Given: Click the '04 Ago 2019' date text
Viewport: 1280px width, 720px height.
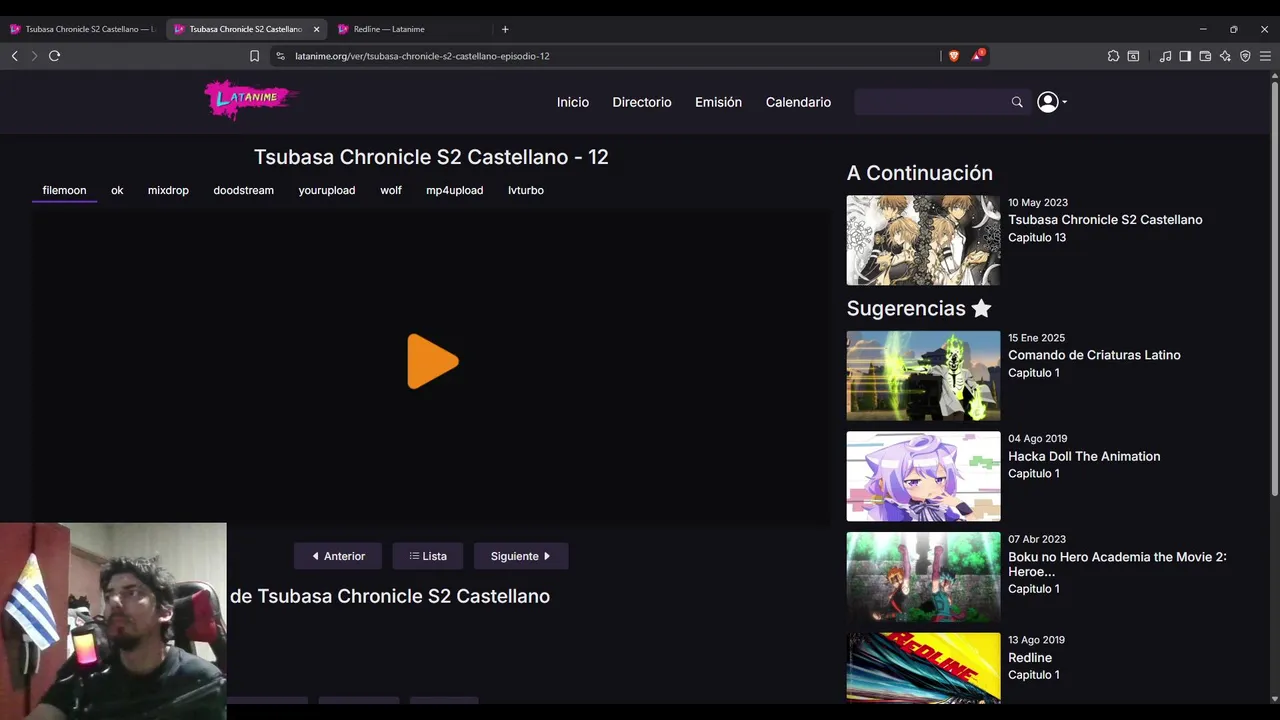Looking at the screenshot, I should point(1037,439).
